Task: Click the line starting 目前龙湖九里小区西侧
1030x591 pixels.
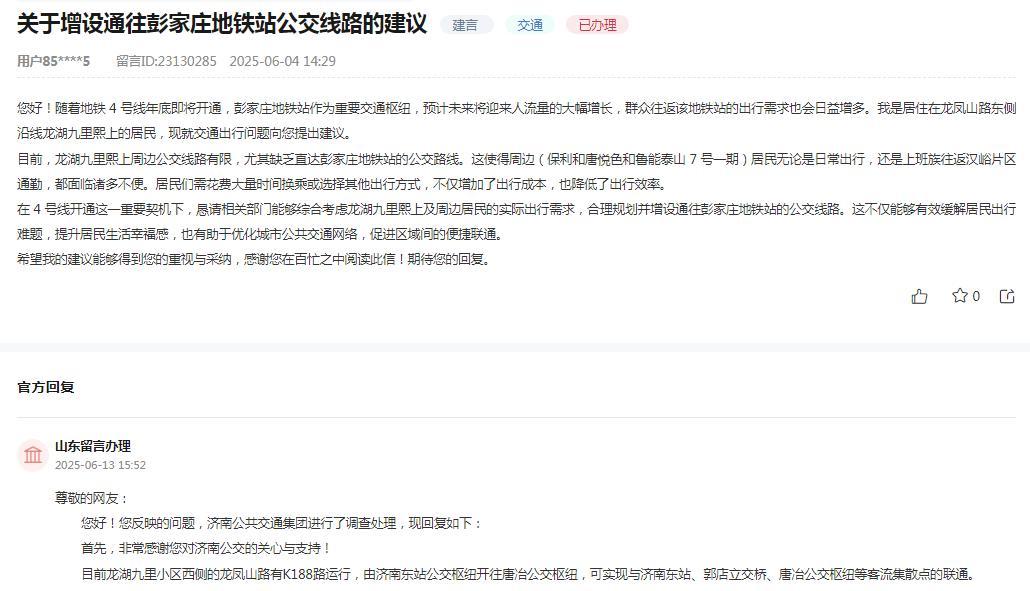Action: 529,574
